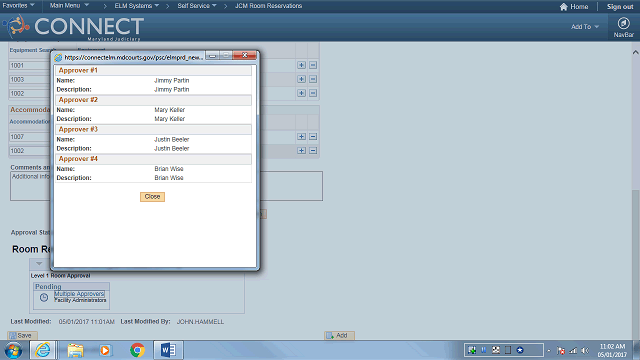Switch to Internet Explorer in taskbar
640x360 pixels.
43,350
